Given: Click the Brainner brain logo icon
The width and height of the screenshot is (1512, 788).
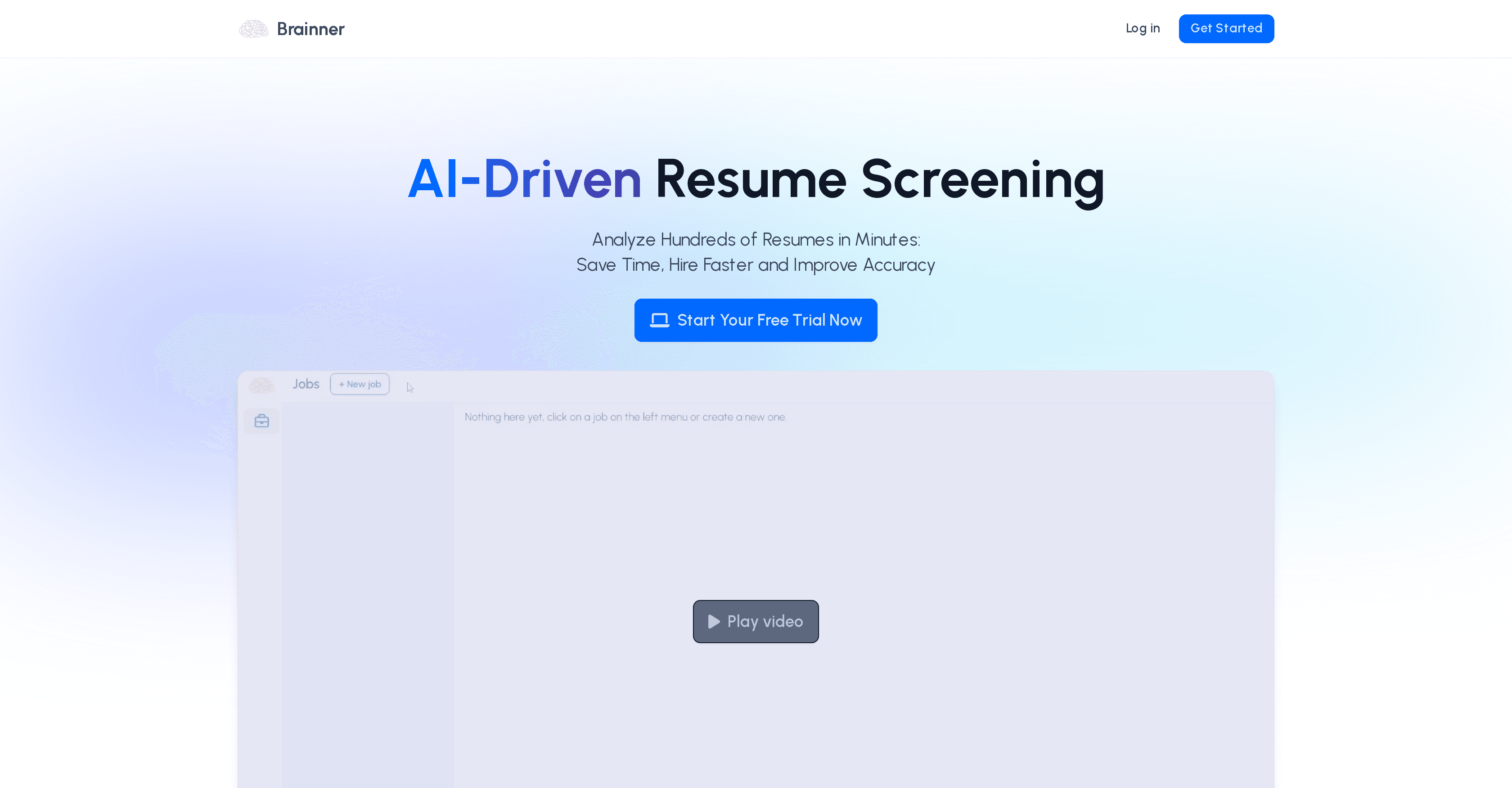Looking at the screenshot, I should (x=253, y=29).
